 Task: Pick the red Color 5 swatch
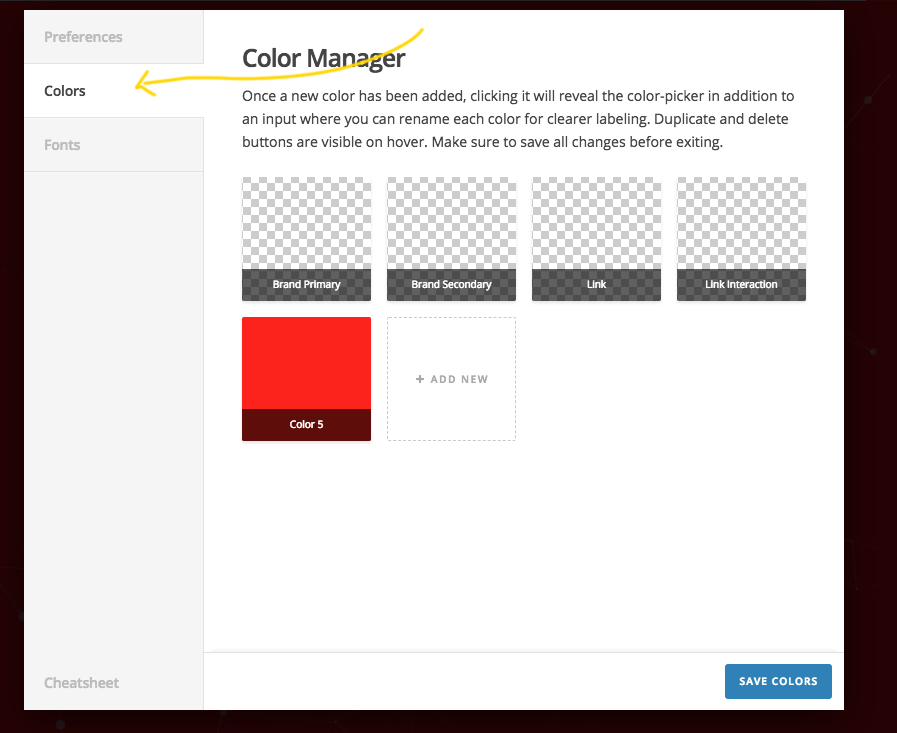click(306, 363)
